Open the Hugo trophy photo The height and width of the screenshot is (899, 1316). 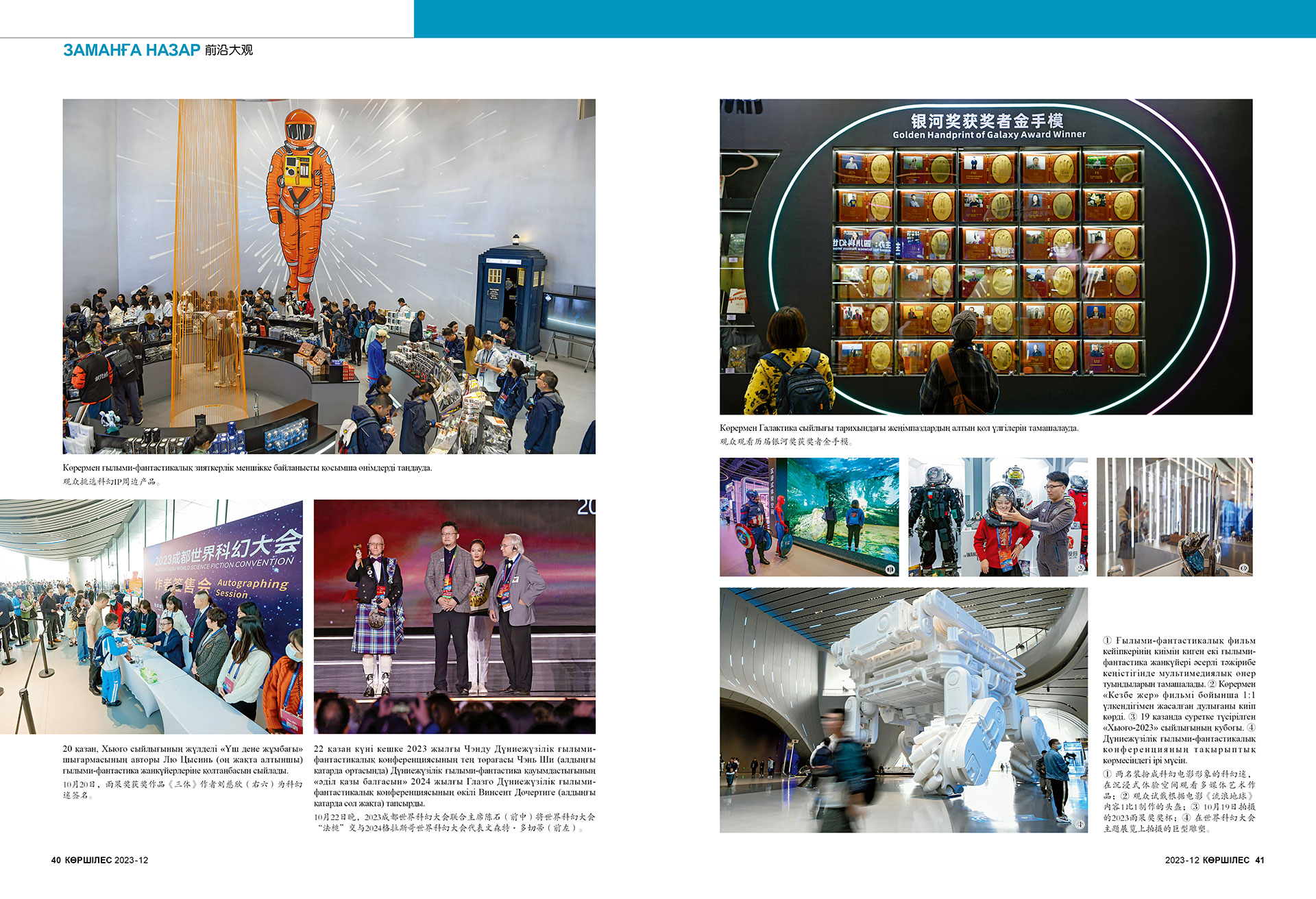1174,517
